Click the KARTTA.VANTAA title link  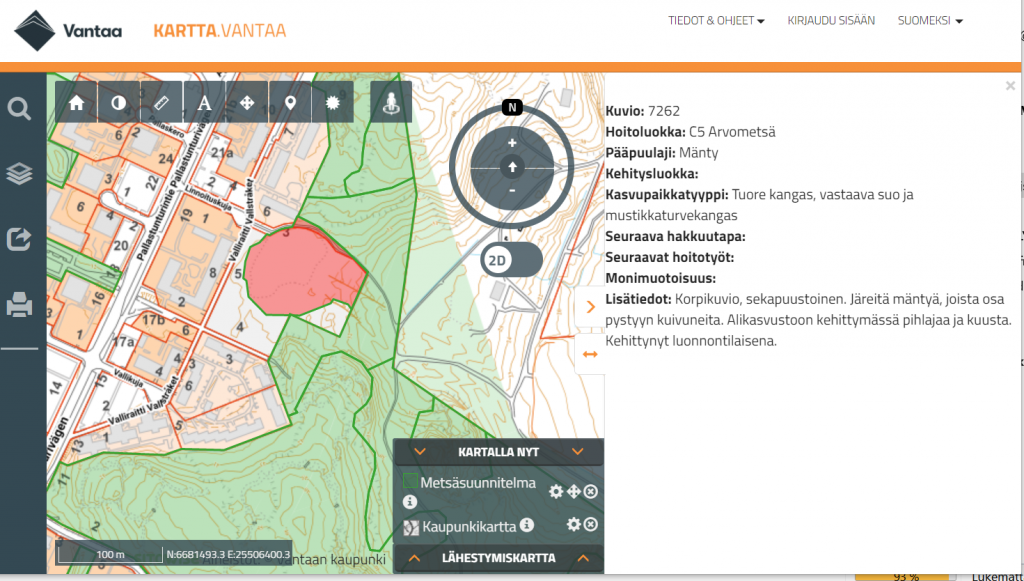pyautogui.click(x=219, y=31)
